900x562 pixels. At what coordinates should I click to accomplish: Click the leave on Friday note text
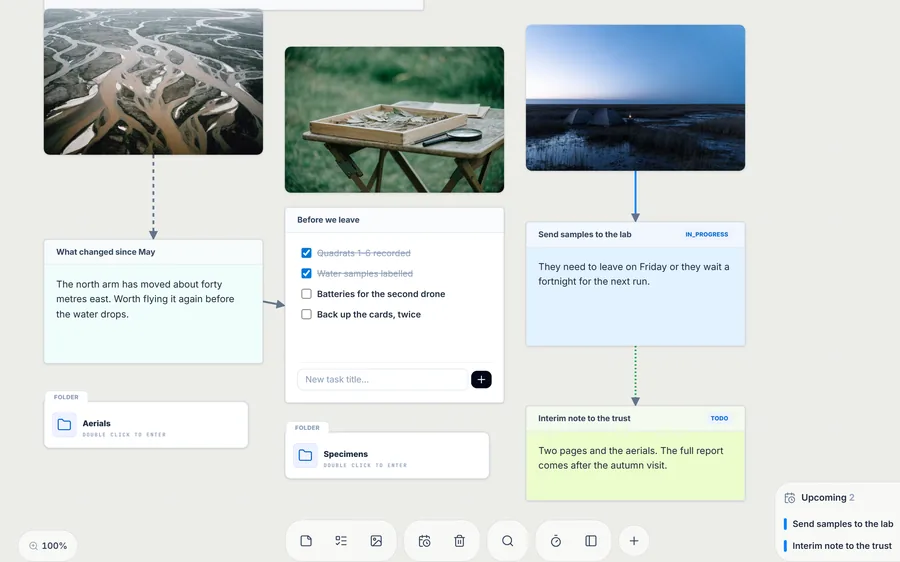coord(634,274)
